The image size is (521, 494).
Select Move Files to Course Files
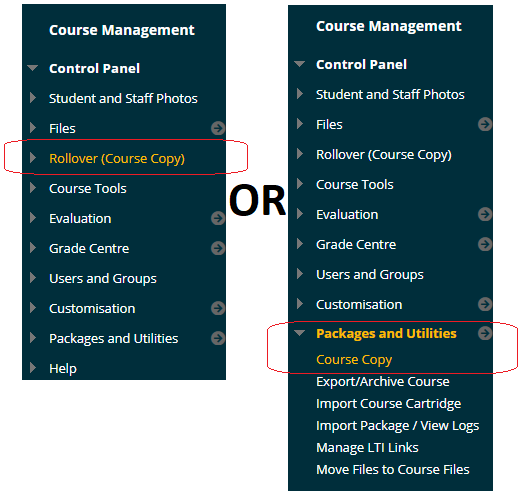click(393, 469)
